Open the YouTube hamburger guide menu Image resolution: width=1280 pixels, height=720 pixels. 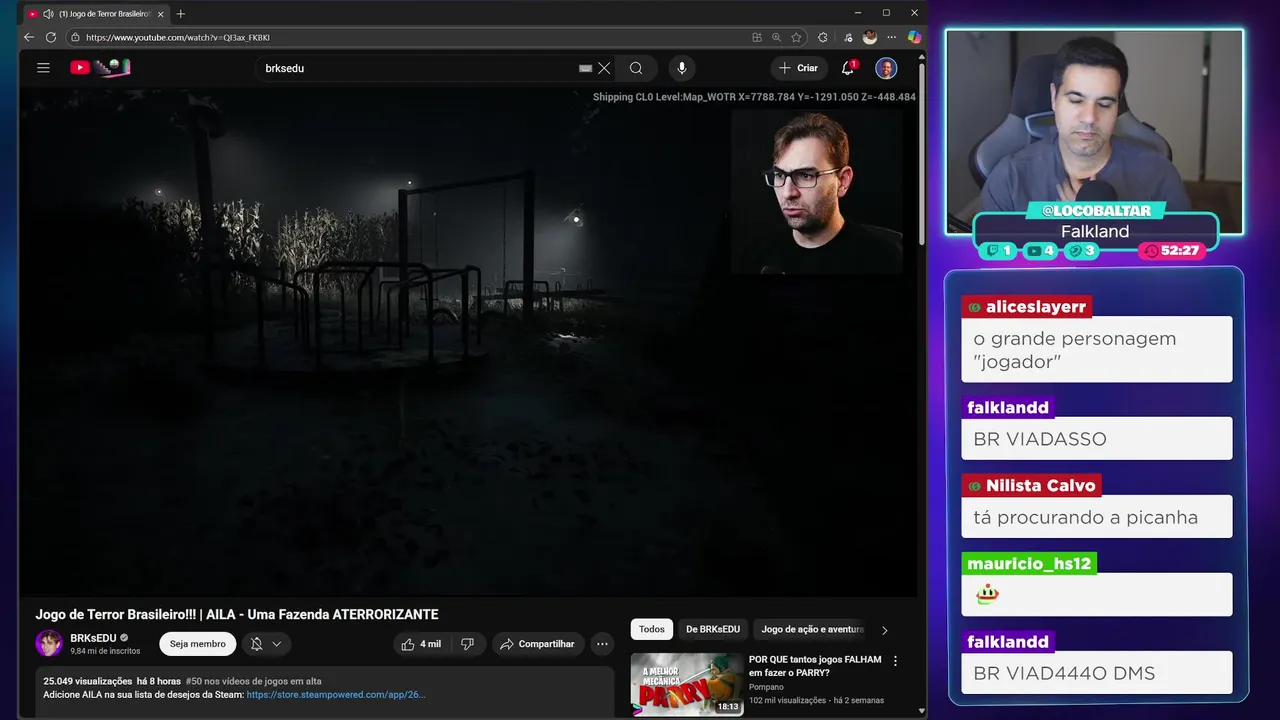coord(43,68)
